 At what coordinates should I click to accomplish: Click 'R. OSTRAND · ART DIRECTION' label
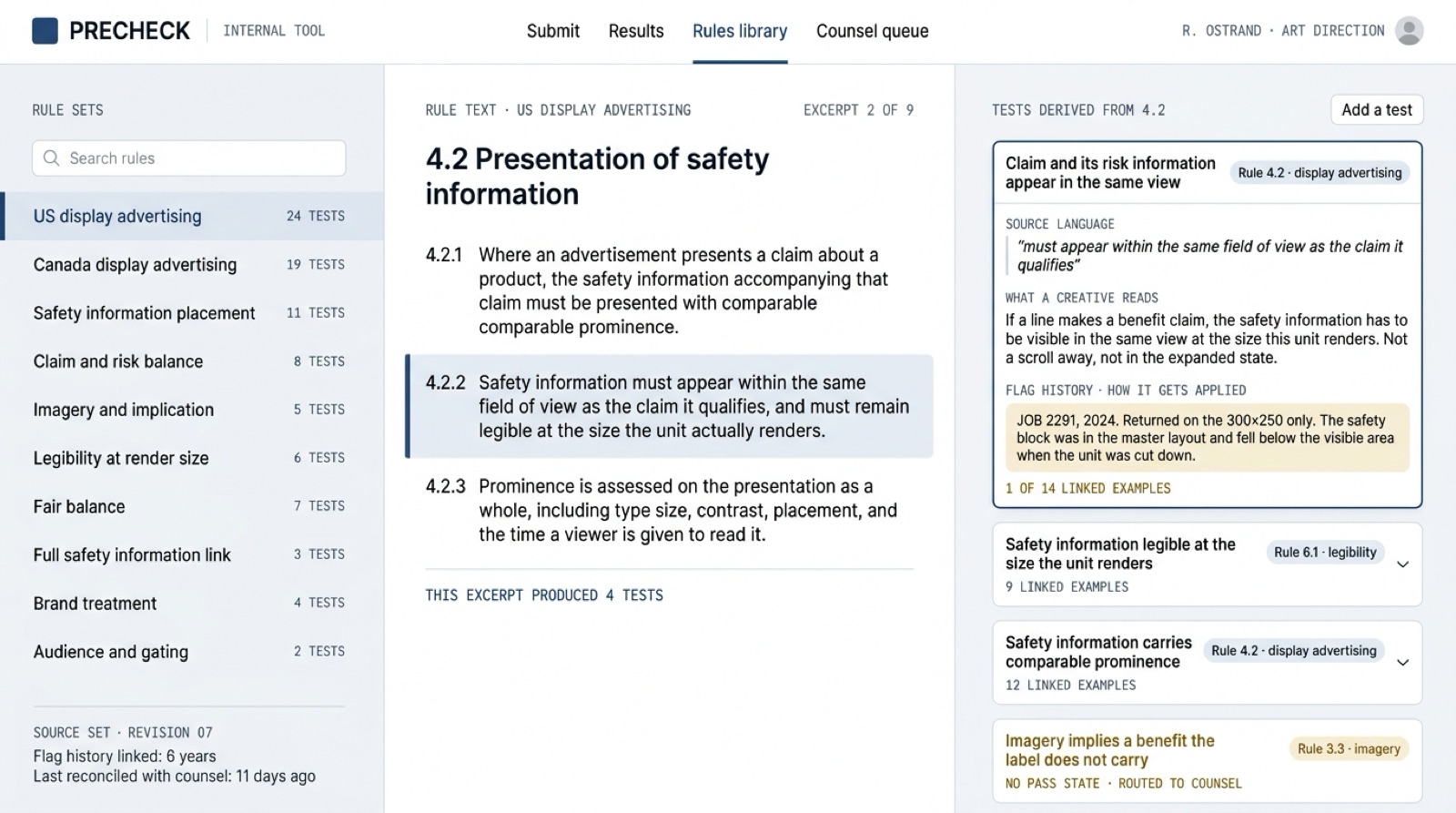1283,31
